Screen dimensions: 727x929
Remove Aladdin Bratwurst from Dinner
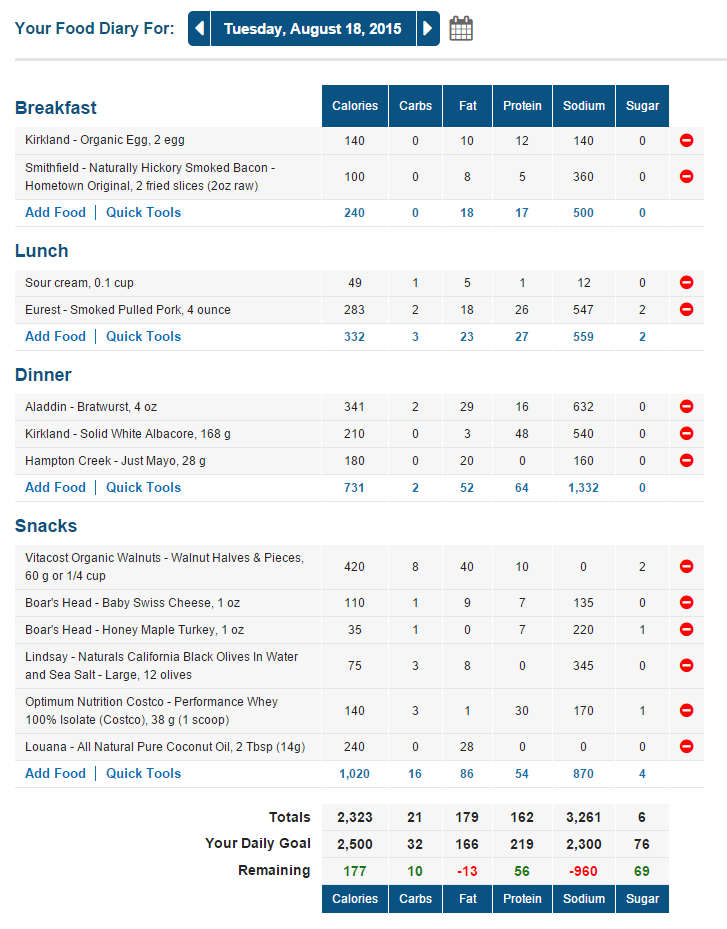(687, 407)
